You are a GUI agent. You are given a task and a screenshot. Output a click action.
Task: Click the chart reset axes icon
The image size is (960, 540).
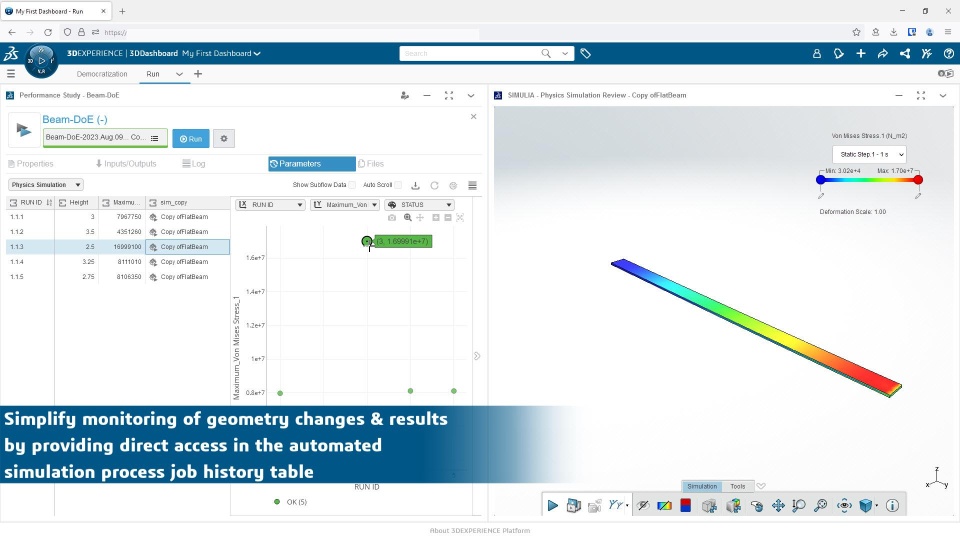pyautogui.click(x=460, y=217)
